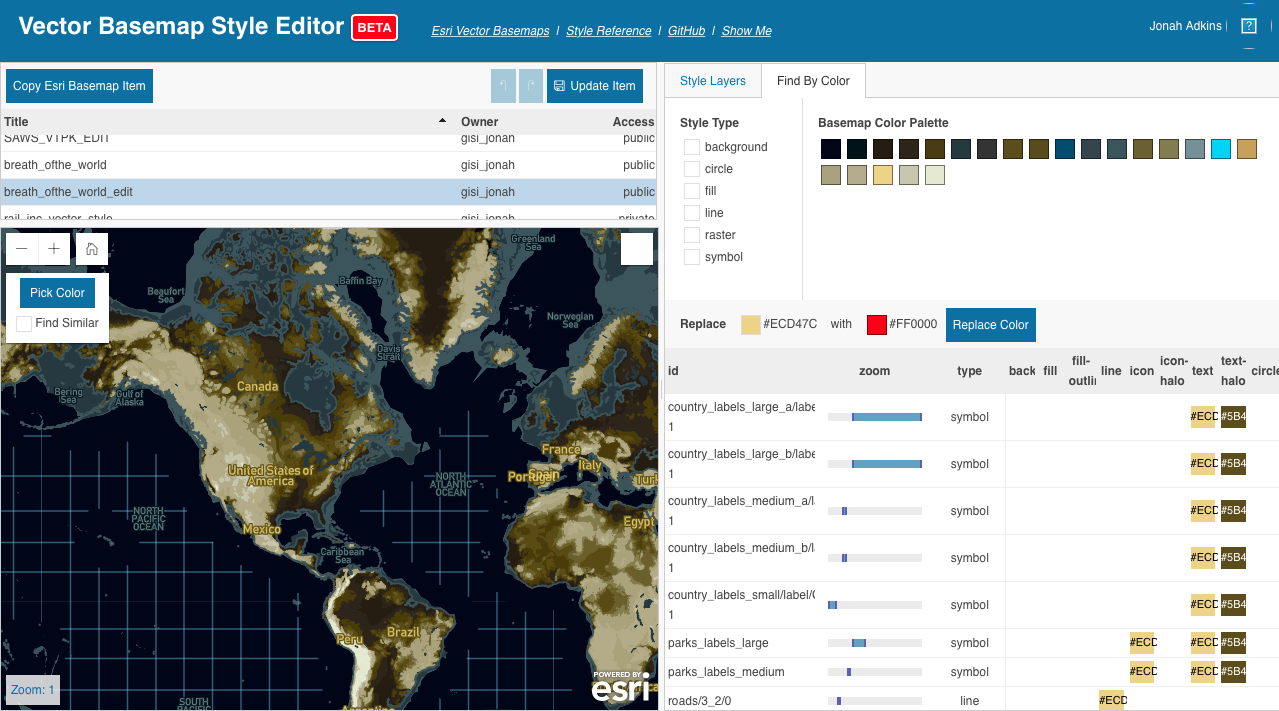Click the Jonah Adkins user name
This screenshot has width=1279, height=711.
[1186, 26]
